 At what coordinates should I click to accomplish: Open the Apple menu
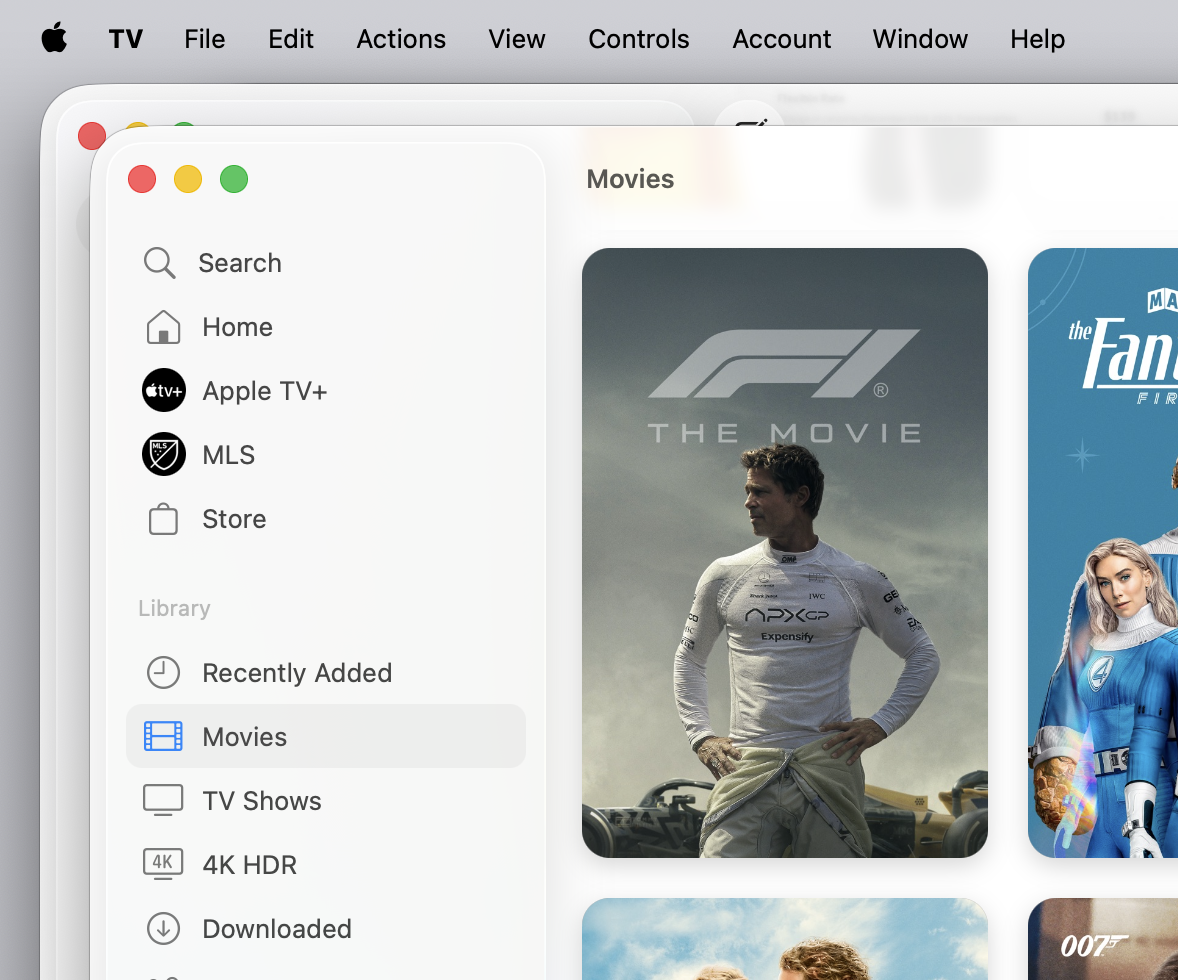click(54, 38)
